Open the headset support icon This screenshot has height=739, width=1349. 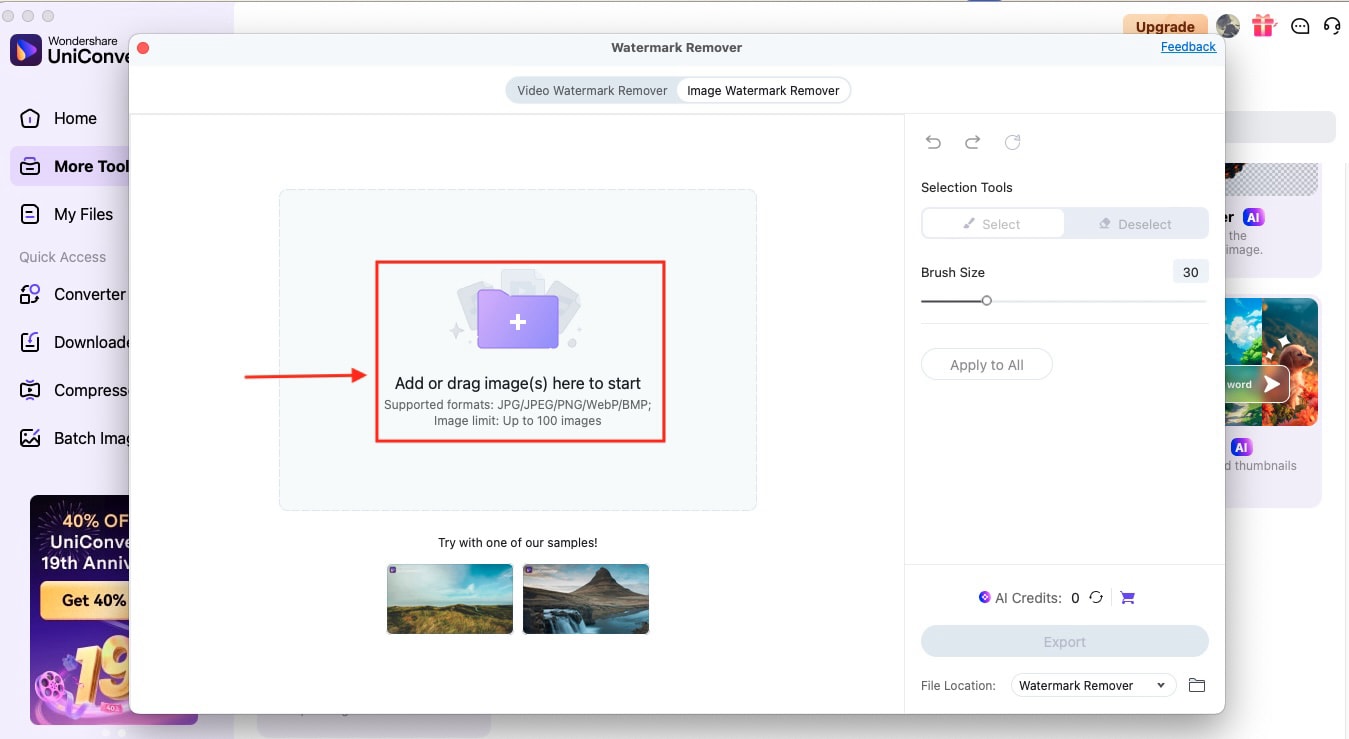pos(1332,26)
